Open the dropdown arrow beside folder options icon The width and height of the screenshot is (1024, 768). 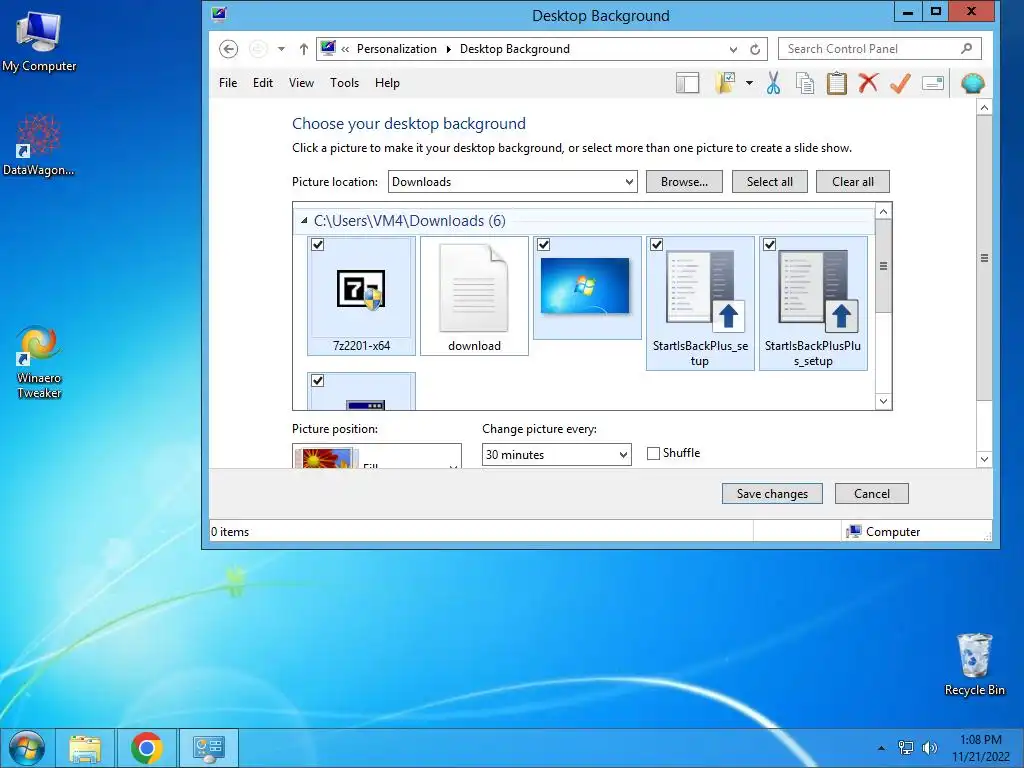(x=749, y=83)
